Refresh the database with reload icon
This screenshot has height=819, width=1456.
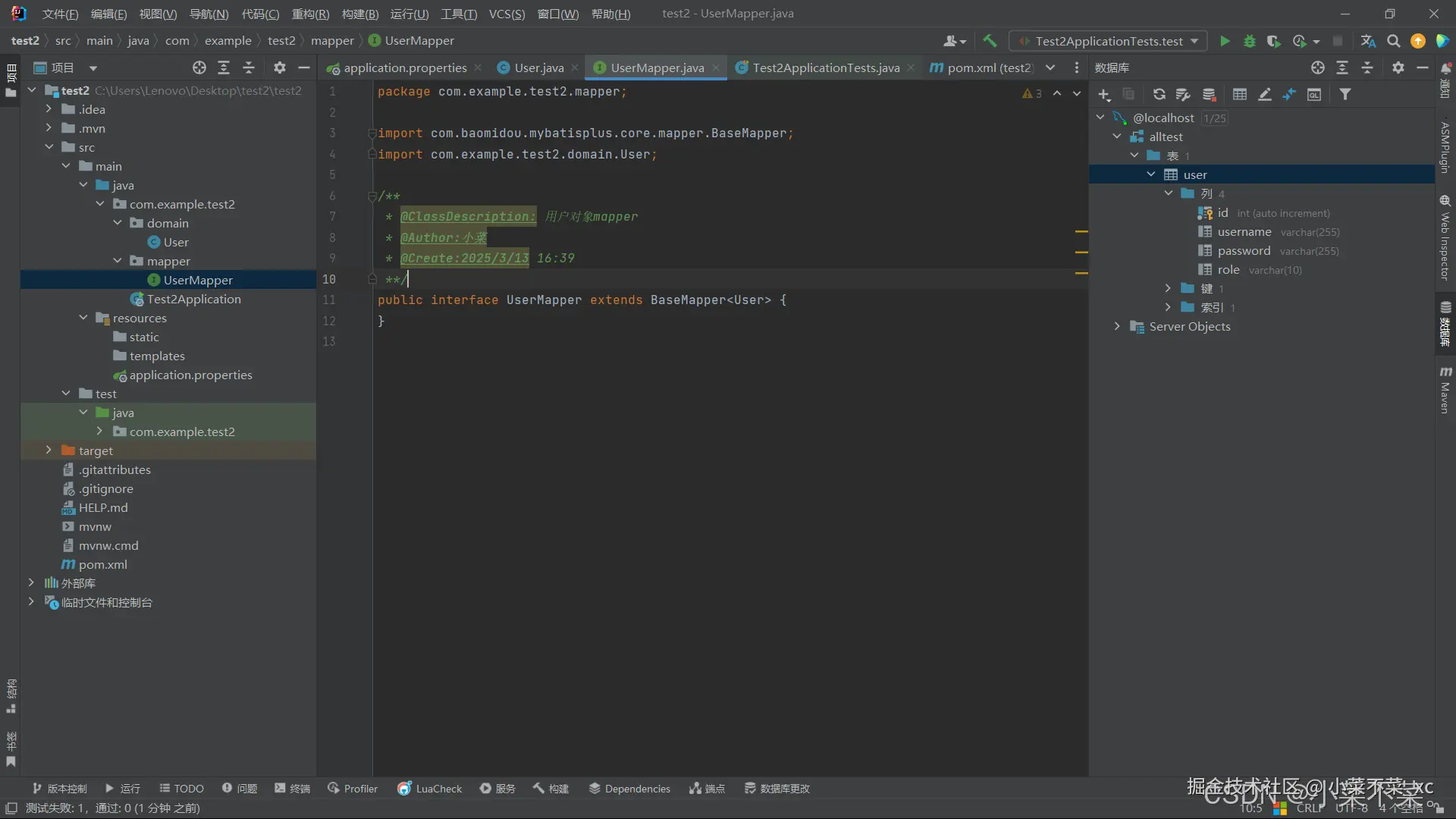point(1159,94)
